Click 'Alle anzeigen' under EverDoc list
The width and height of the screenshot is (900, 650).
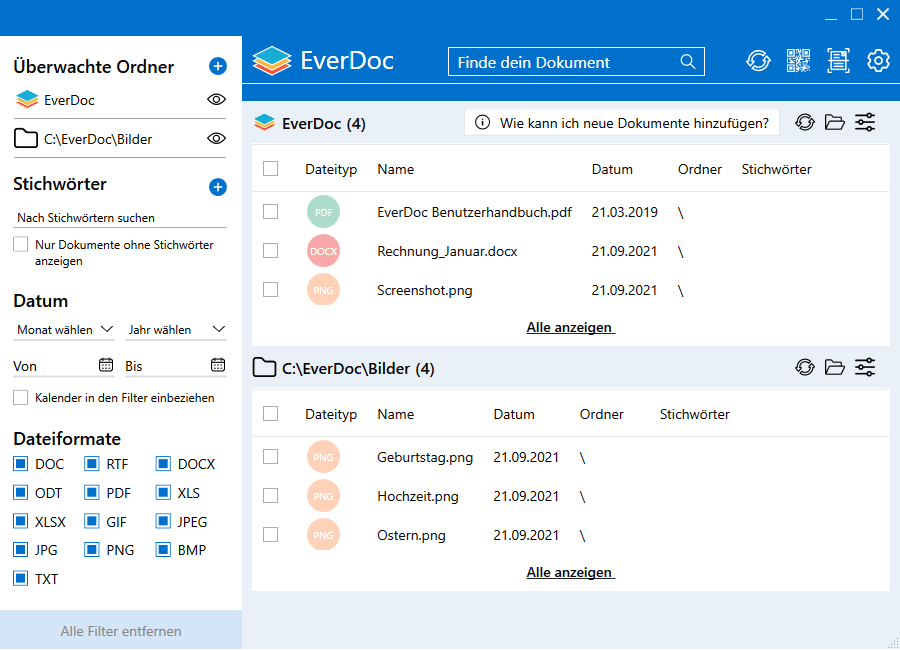tap(570, 328)
